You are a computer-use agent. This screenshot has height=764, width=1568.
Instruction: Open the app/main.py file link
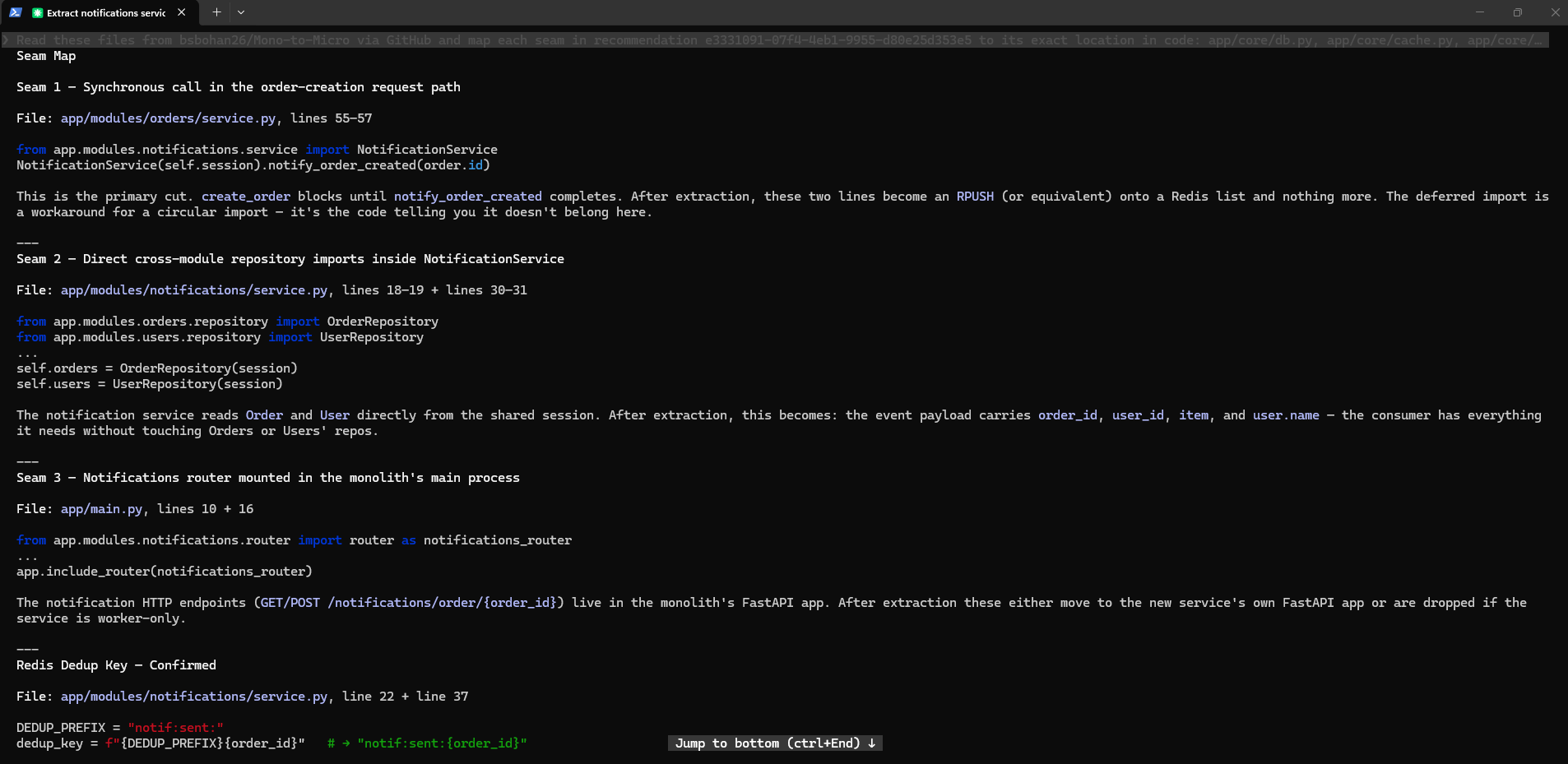pyautogui.click(x=101, y=509)
